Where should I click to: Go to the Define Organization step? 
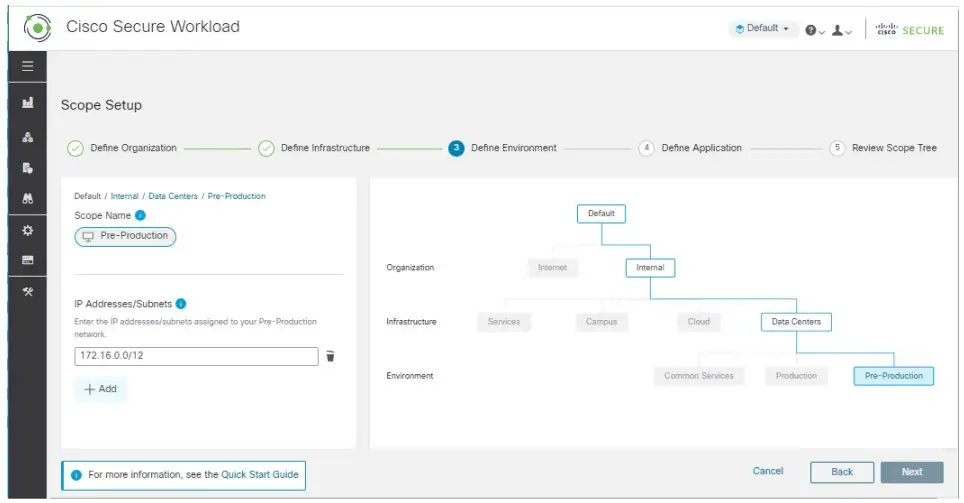point(133,148)
